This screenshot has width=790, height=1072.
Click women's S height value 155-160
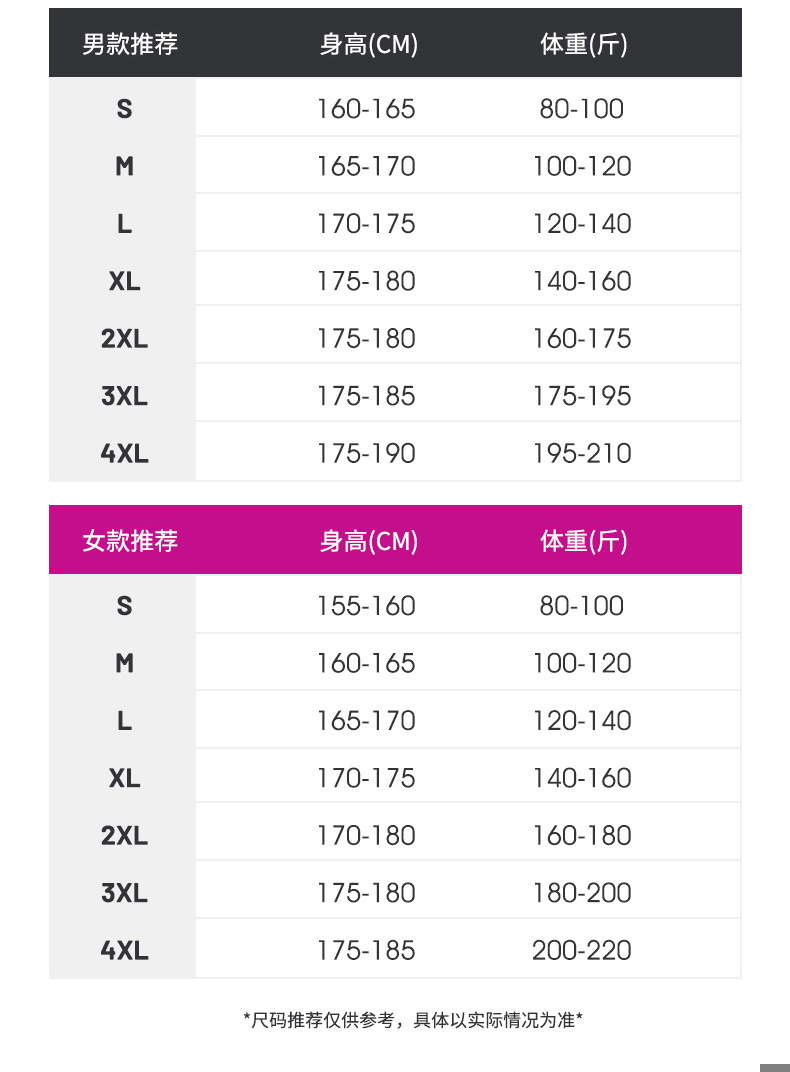tap(366, 605)
